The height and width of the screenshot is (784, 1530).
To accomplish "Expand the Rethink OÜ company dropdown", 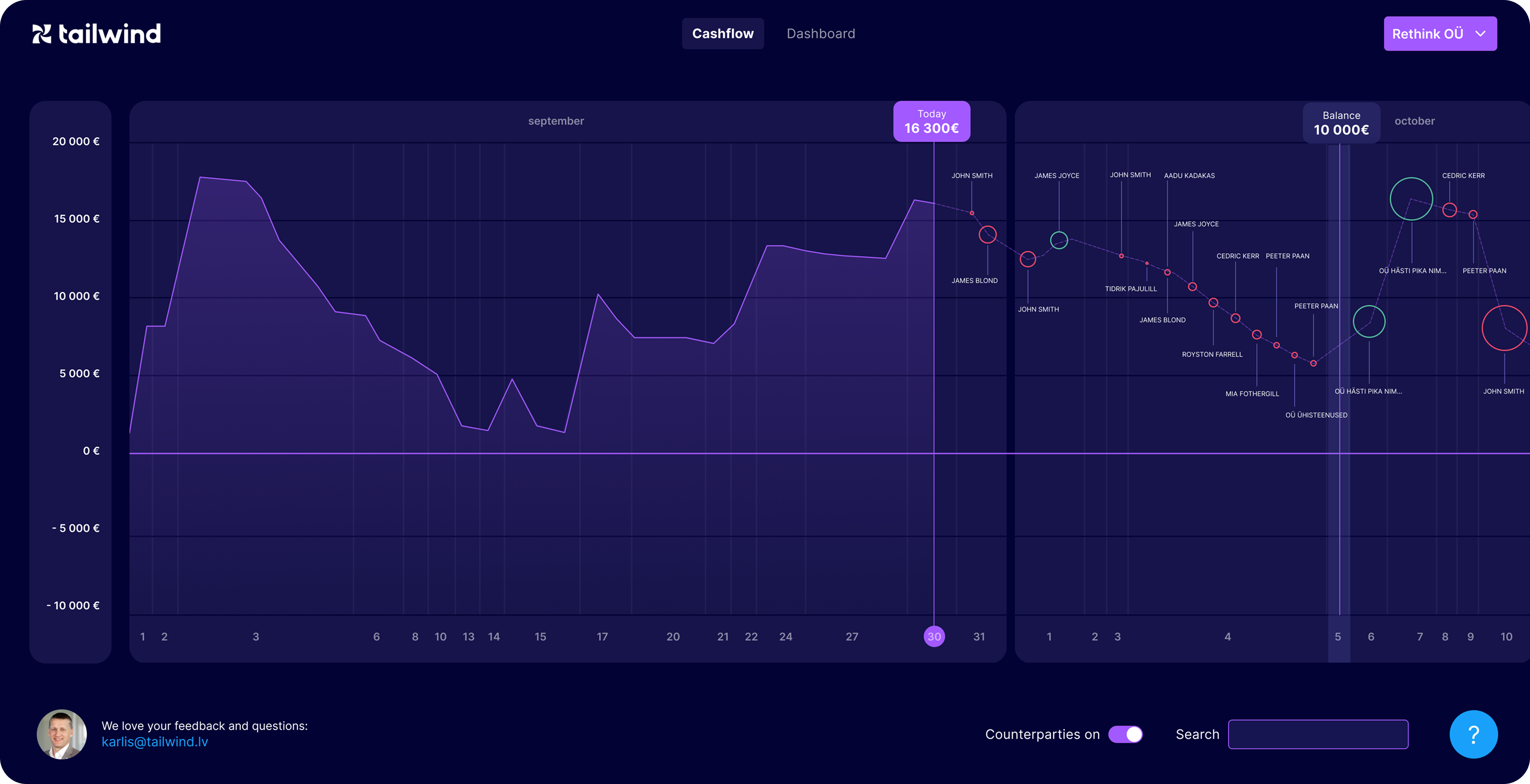I will [1440, 34].
